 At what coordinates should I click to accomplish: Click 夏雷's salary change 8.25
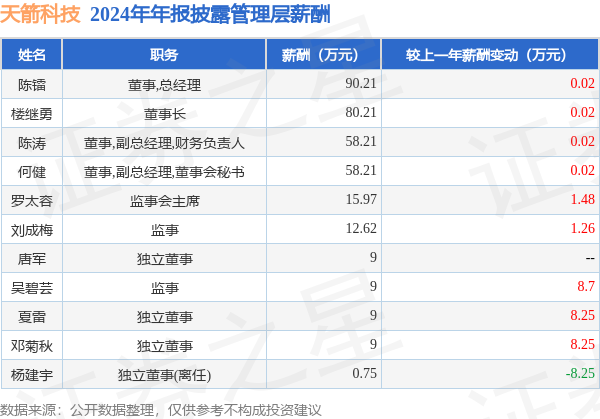pyautogui.click(x=582, y=316)
